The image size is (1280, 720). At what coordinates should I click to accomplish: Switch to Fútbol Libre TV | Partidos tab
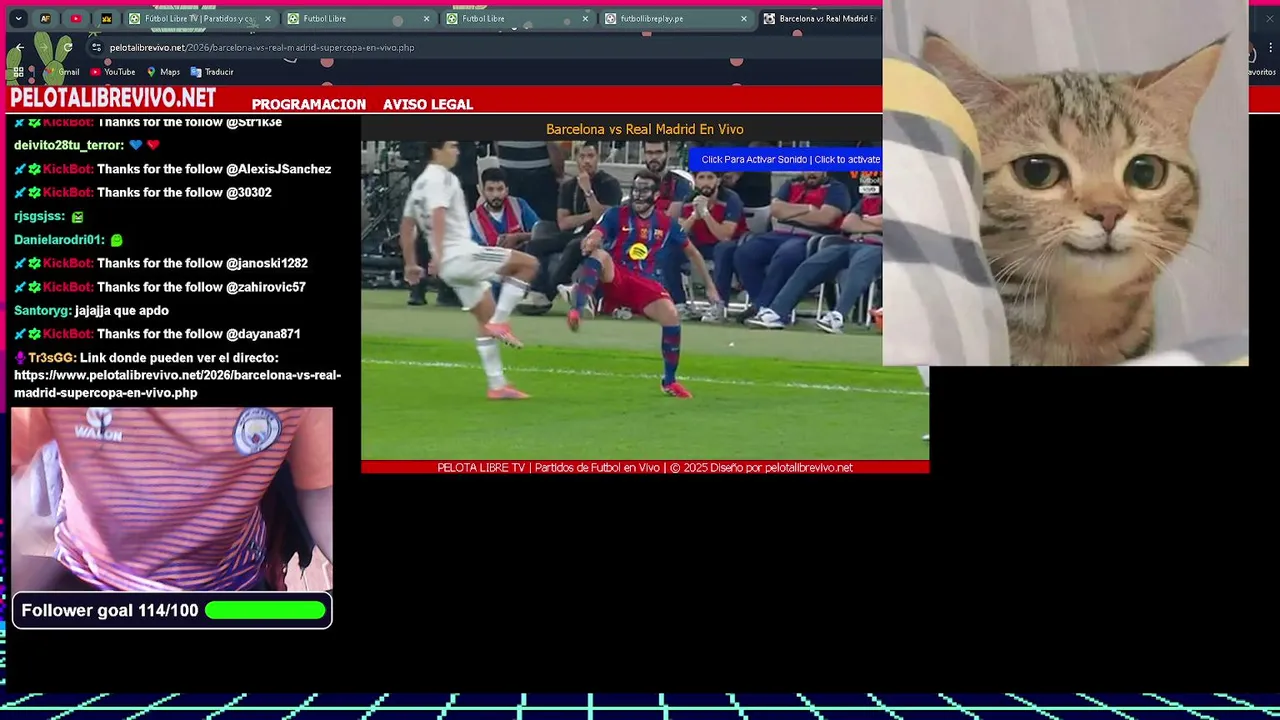(x=200, y=19)
